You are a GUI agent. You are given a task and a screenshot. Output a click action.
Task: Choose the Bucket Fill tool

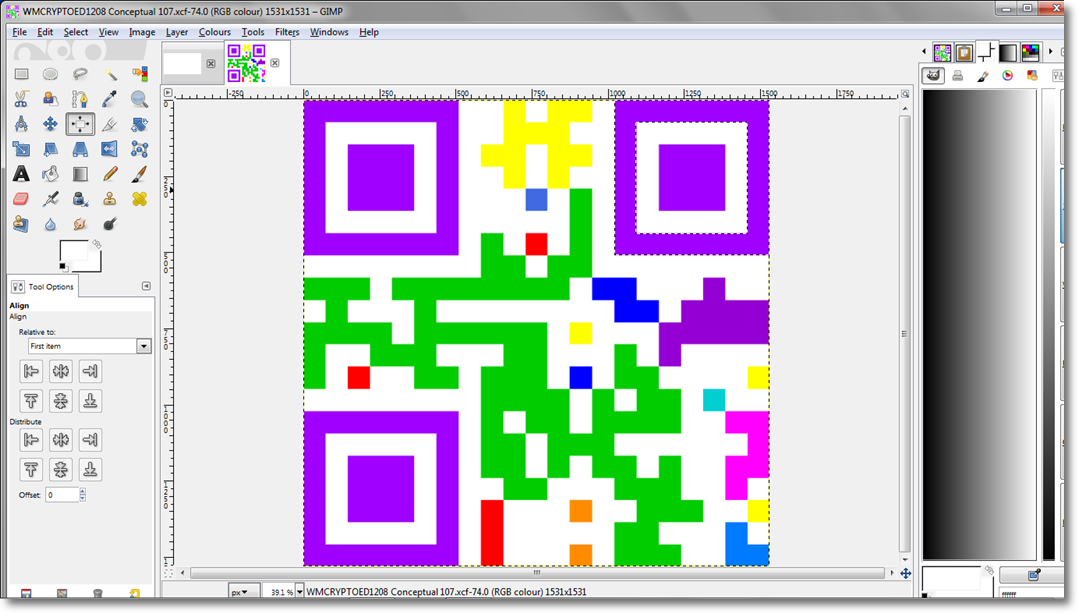tap(50, 174)
